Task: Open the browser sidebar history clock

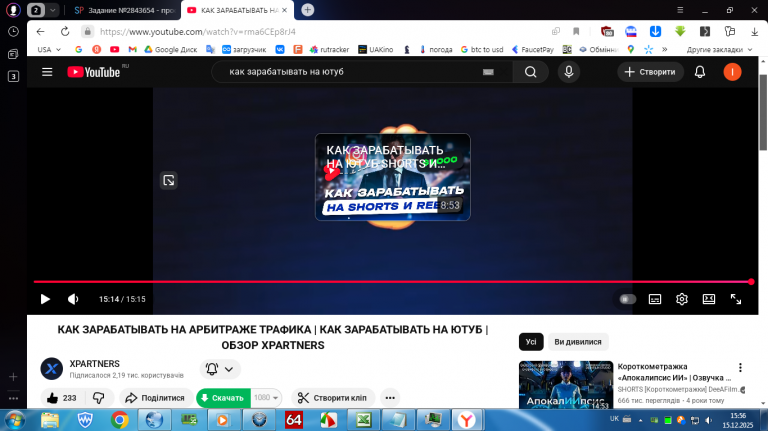Action: pyautogui.click(x=14, y=31)
